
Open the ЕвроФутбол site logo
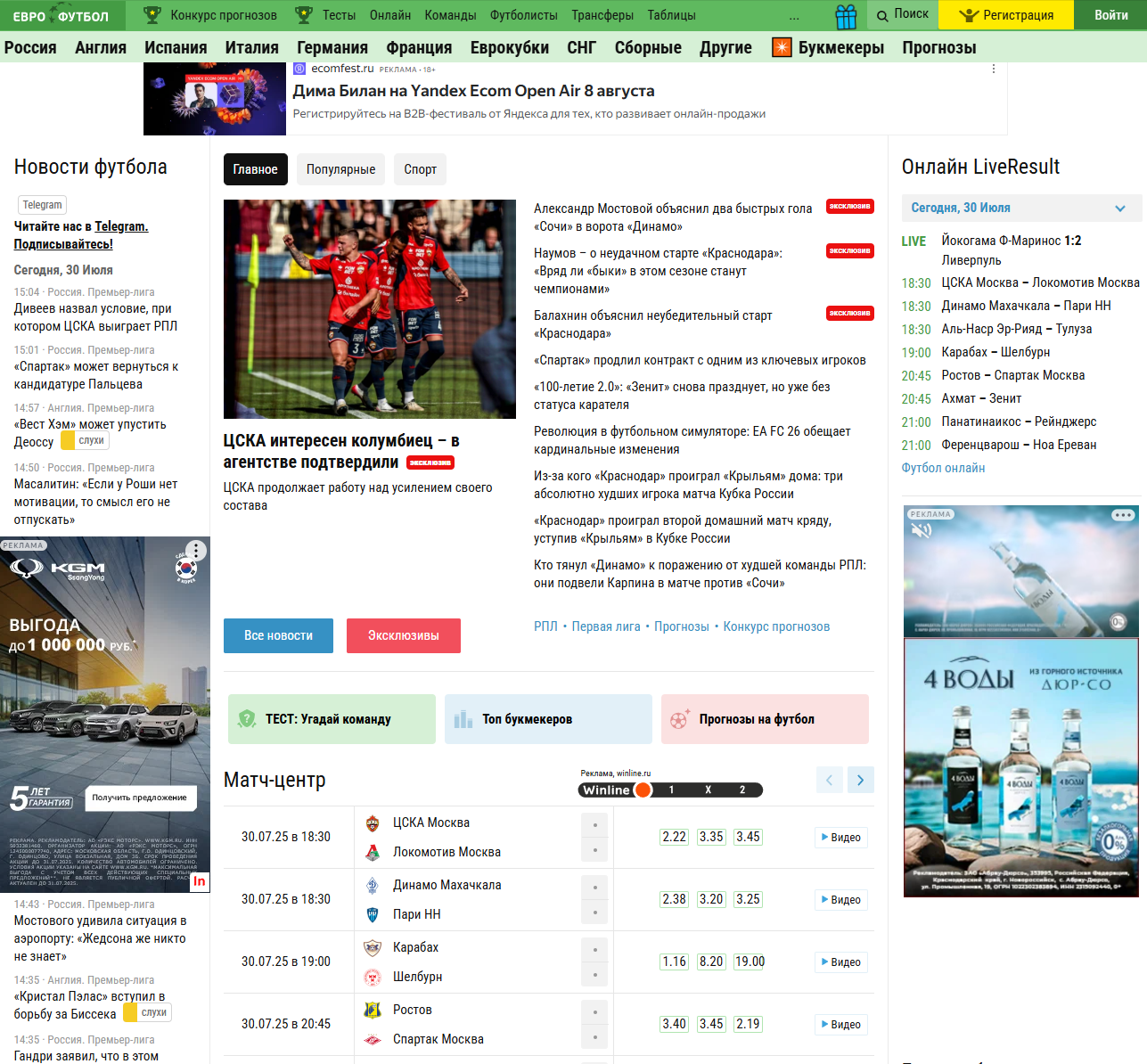tap(61, 15)
